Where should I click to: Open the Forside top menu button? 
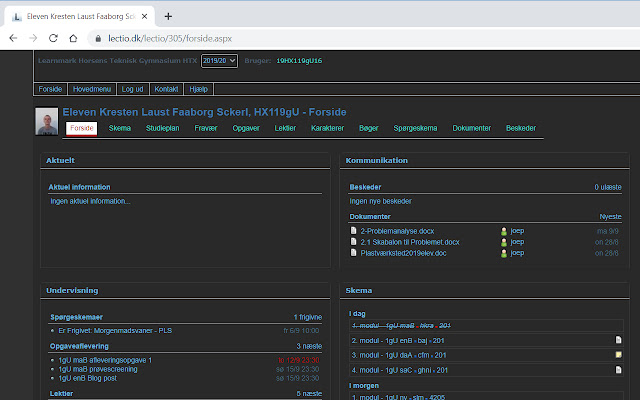pos(50,89)
